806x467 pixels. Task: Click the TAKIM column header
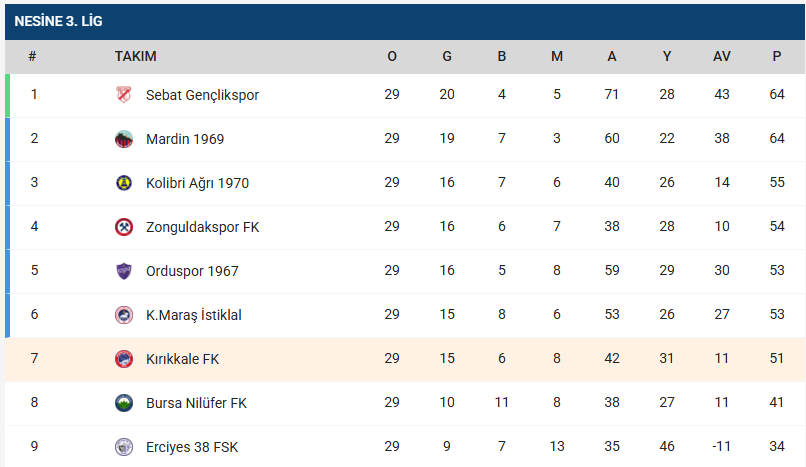136,57
